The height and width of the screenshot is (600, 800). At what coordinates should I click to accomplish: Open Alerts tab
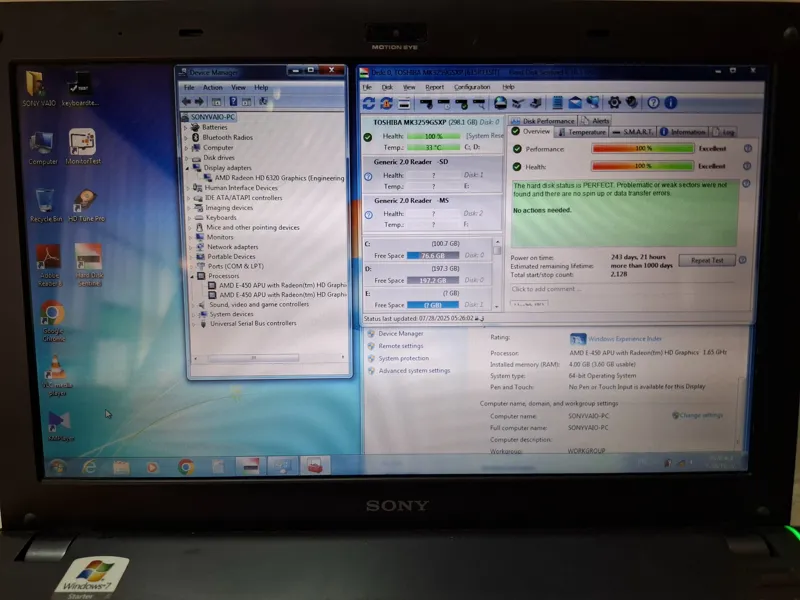pyautogui.click(x=595, y=121)
